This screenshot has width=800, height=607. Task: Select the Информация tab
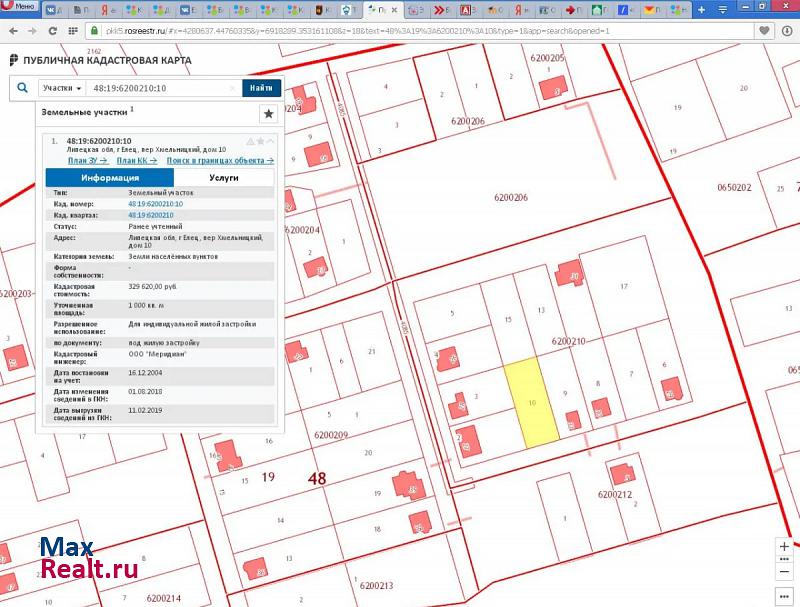[x=110, y=177]
